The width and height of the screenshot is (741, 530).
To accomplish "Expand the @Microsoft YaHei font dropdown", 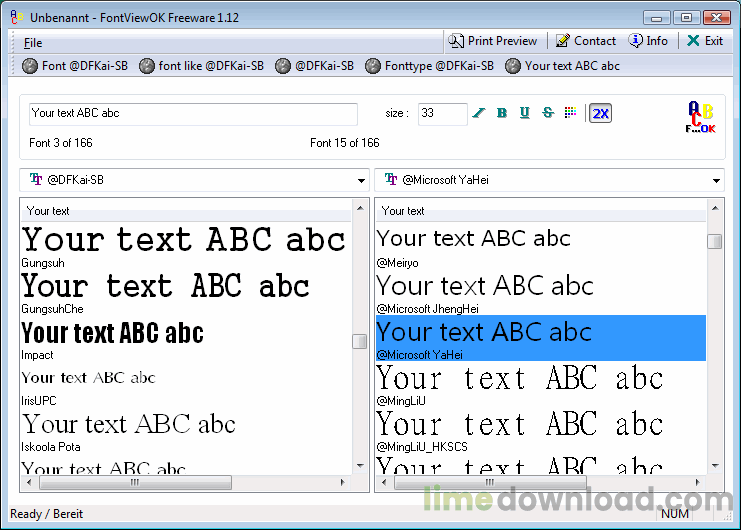I will 716,181.
